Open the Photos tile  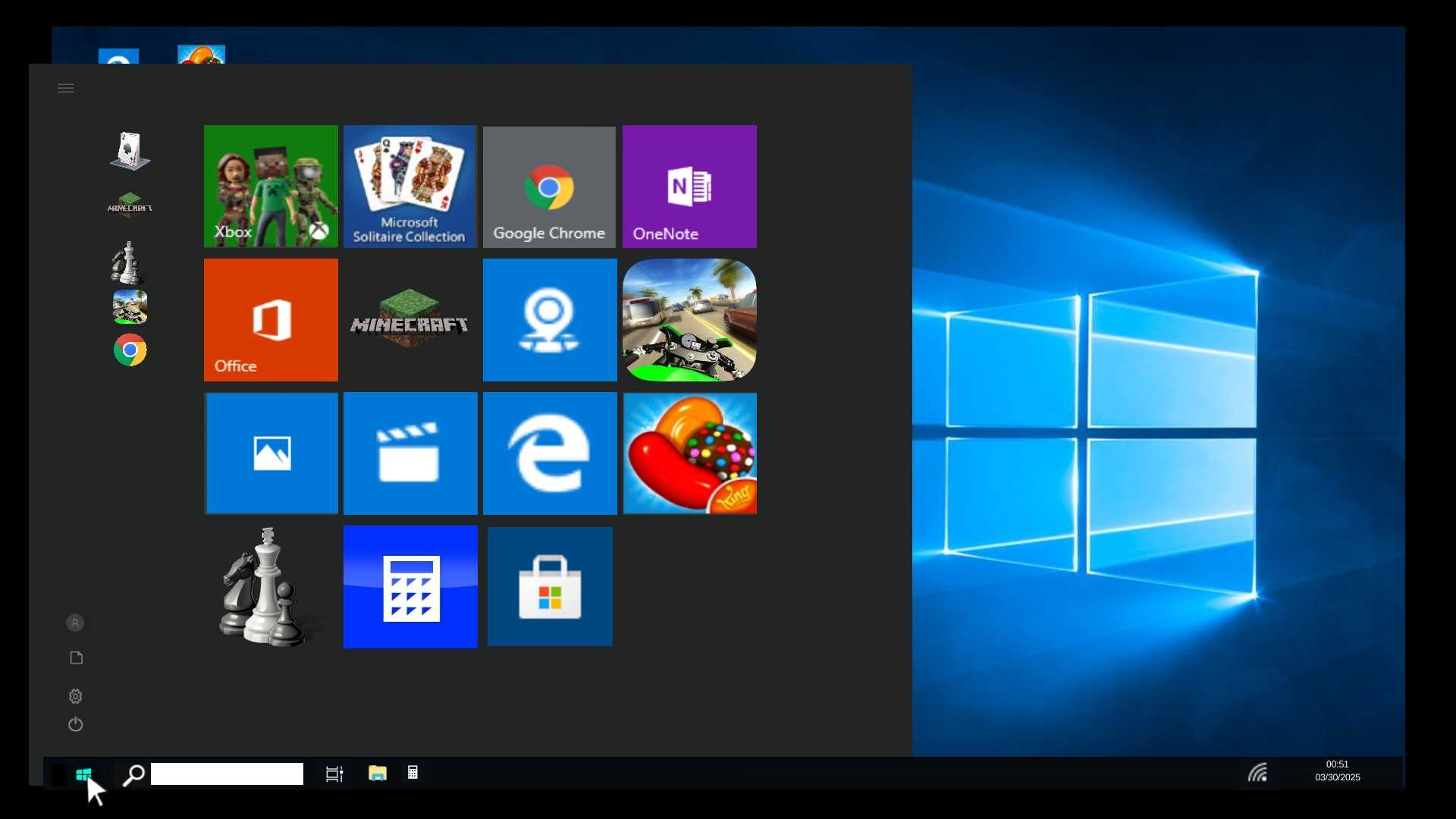[x=271, y=453]
